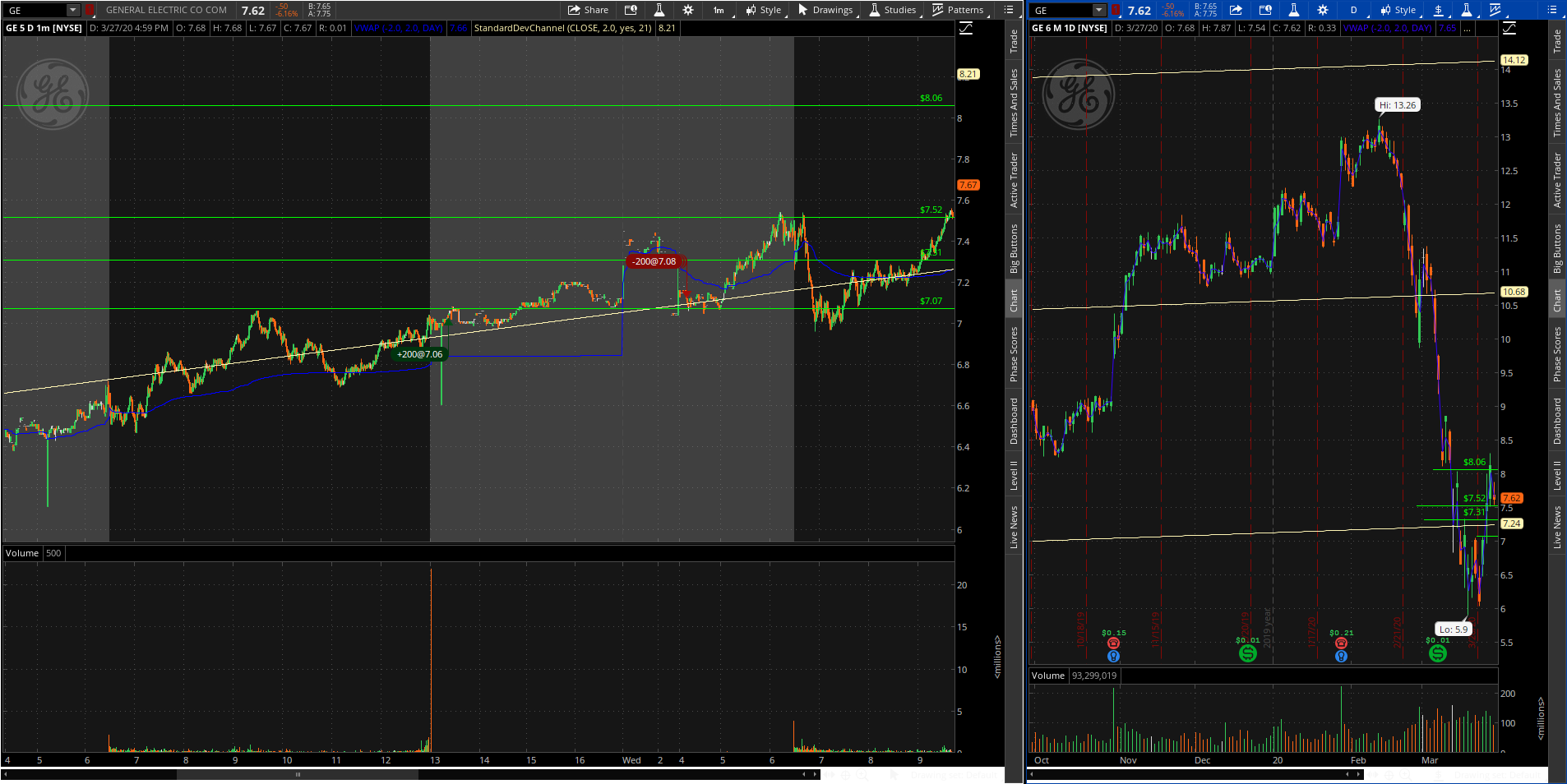Open Times And Sales tab in middle sidebar
The image size is (1567, 784).
[x=1014, y=102]
